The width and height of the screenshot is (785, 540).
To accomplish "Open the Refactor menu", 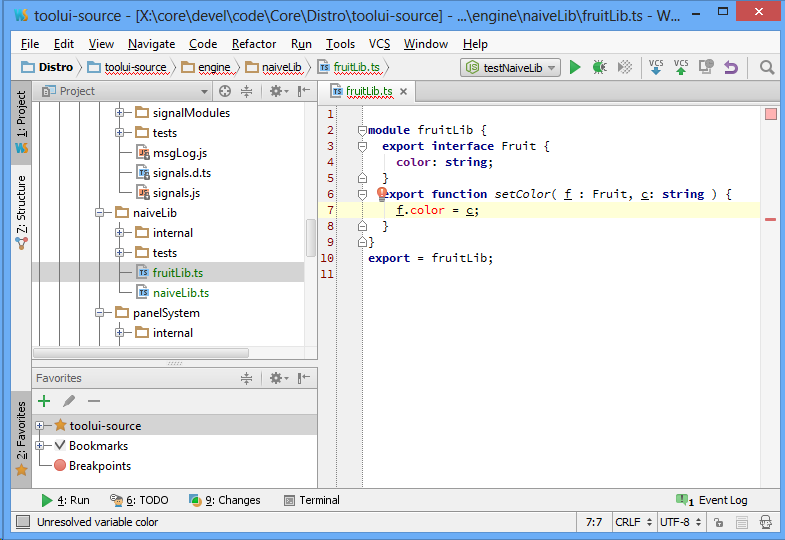I will (254, 44).
